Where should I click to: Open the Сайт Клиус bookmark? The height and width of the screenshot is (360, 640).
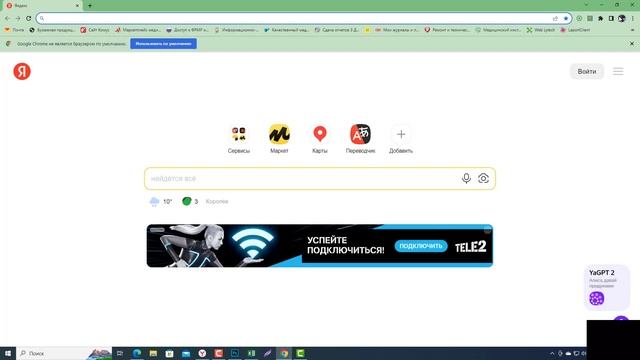tap(95, 30)
